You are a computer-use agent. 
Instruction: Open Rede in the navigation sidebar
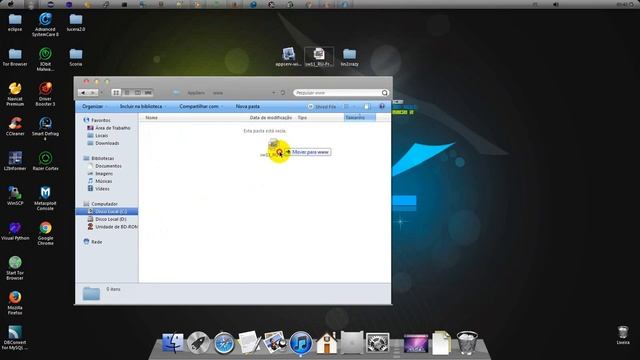click(93, 242)
